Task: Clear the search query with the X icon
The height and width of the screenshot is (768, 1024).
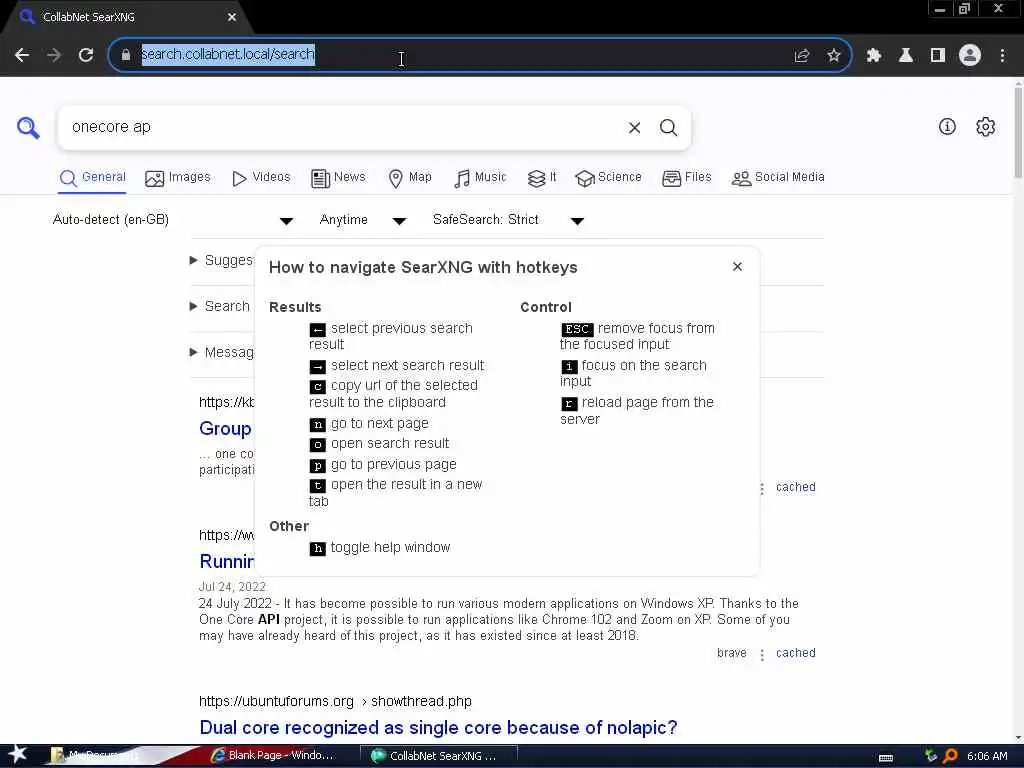Action: 634,127
